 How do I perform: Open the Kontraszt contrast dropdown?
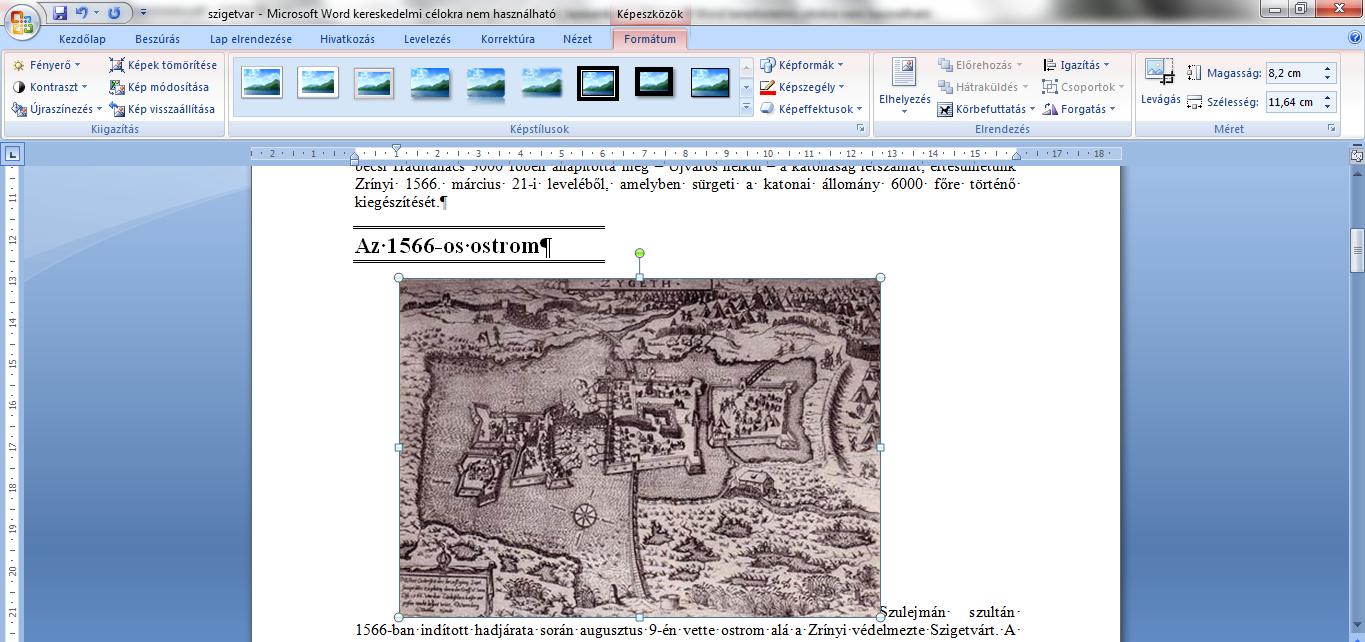(50, 87)
